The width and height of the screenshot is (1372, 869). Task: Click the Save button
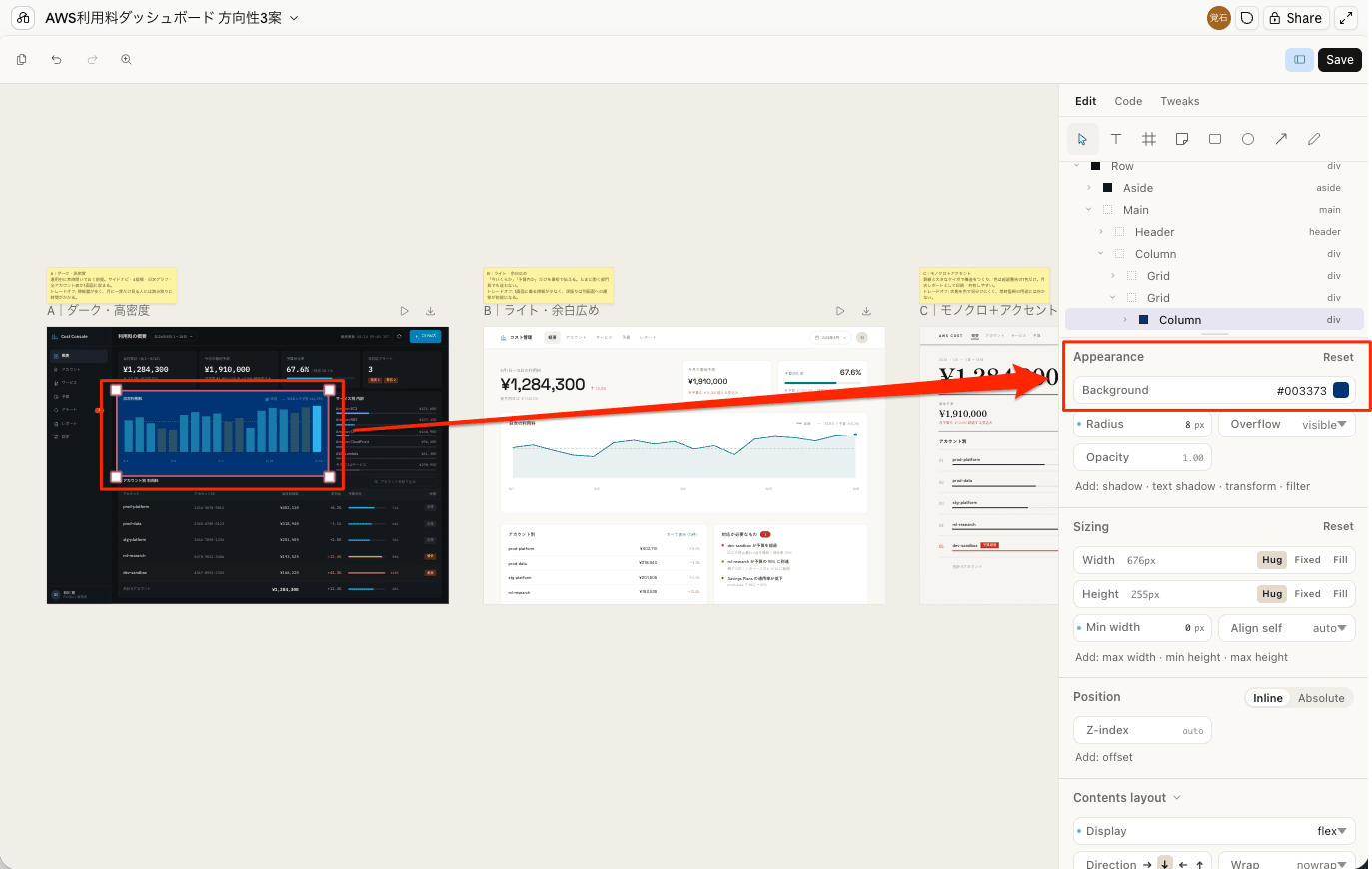coord(1340,60)
